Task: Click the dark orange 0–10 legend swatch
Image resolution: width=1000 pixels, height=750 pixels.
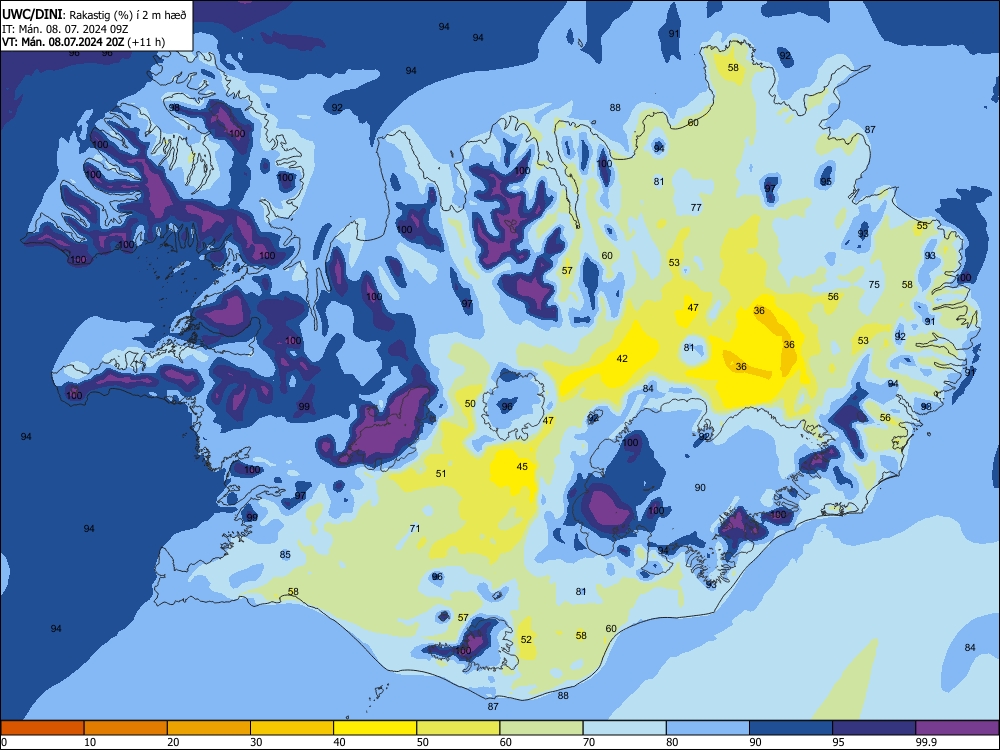Action: pos(42,728)
